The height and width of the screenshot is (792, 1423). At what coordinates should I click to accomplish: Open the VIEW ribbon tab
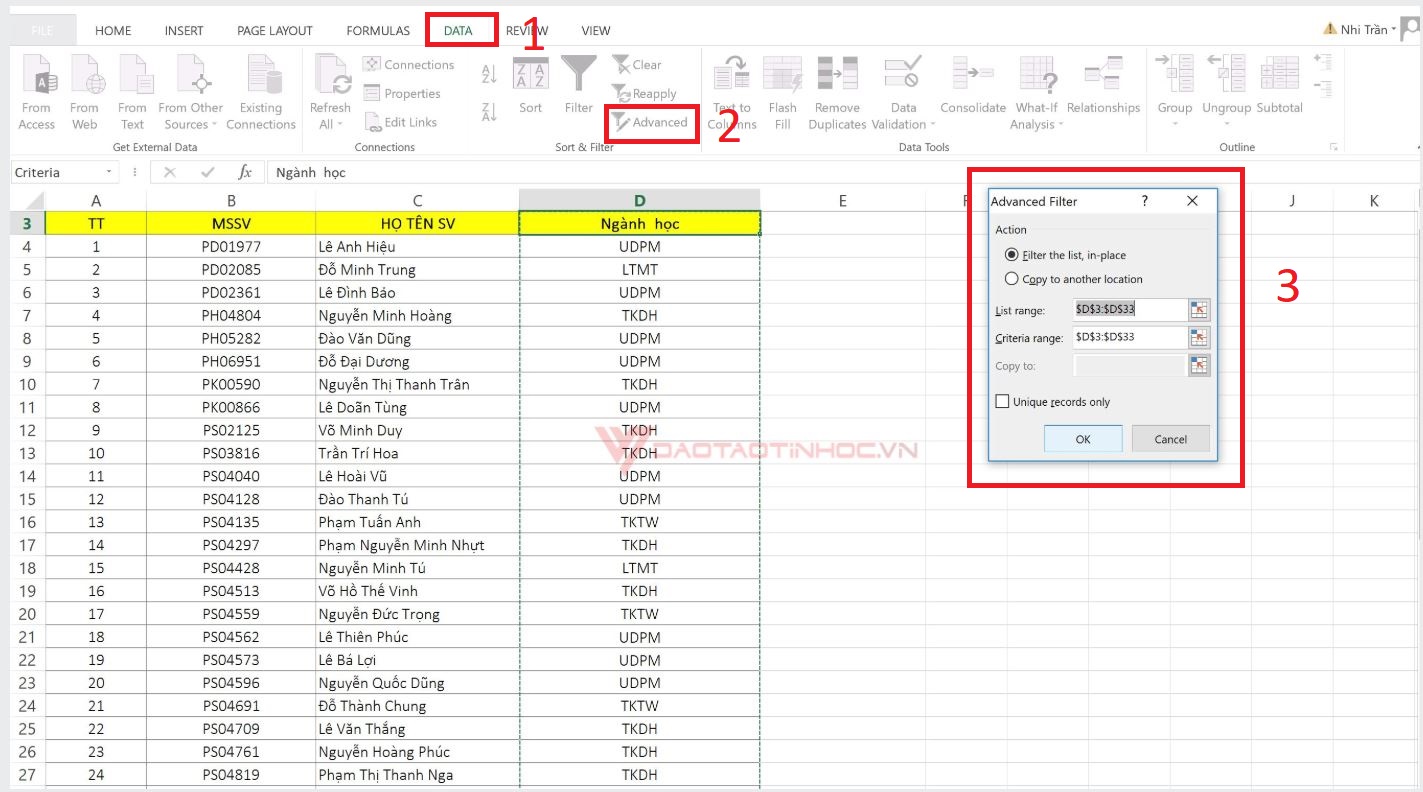(595, 30)
